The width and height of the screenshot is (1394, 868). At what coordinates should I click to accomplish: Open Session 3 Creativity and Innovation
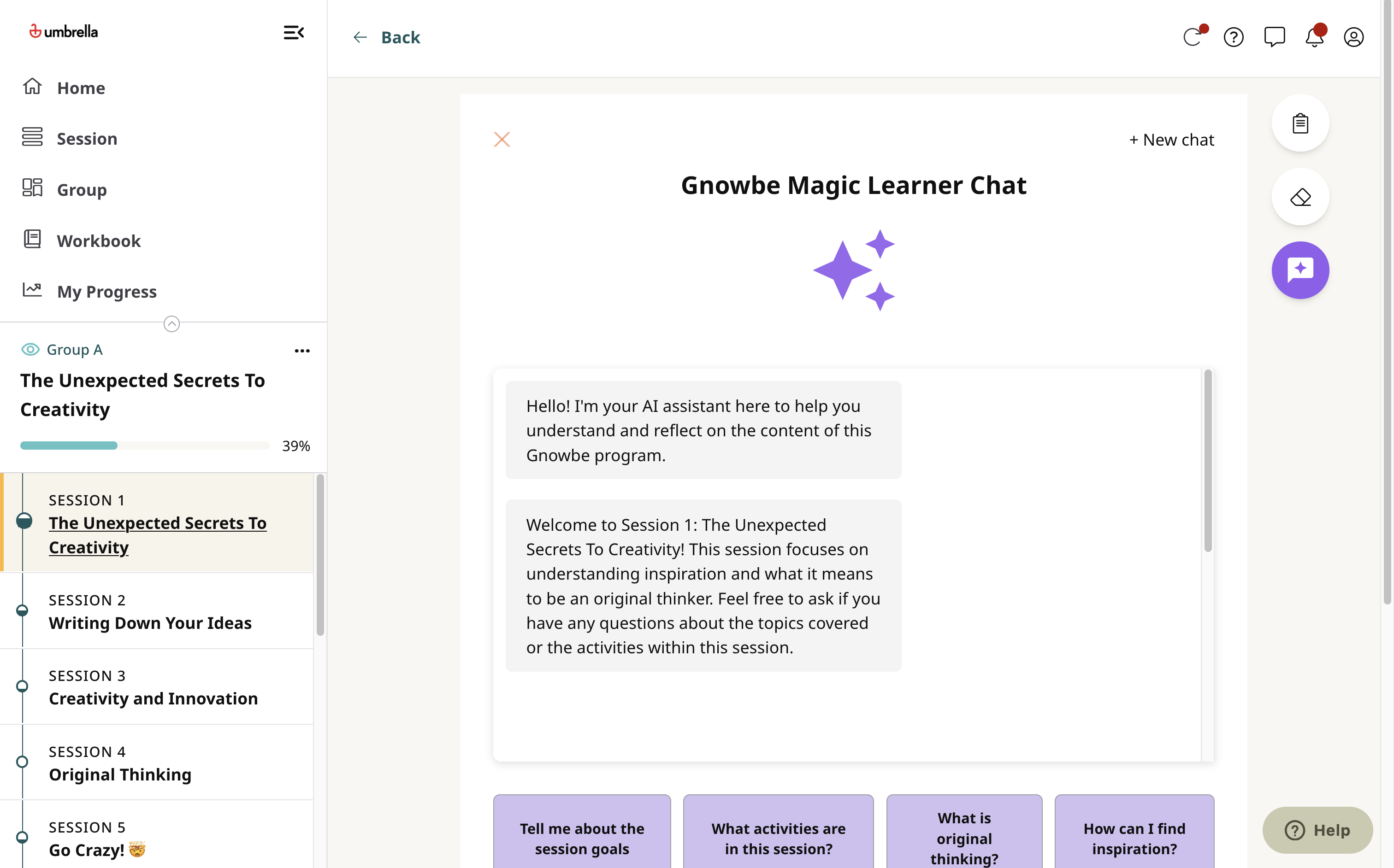click(157, 686)
